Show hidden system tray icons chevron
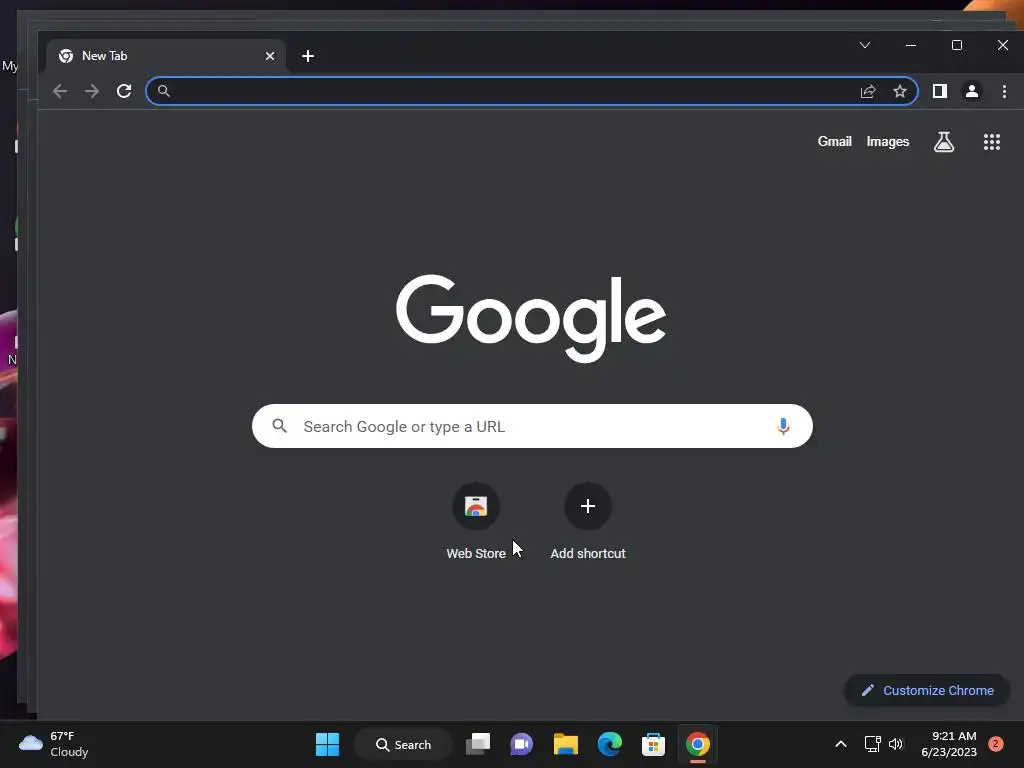Viewport: 1024px width, 768px height. click(x=841, y=744)
